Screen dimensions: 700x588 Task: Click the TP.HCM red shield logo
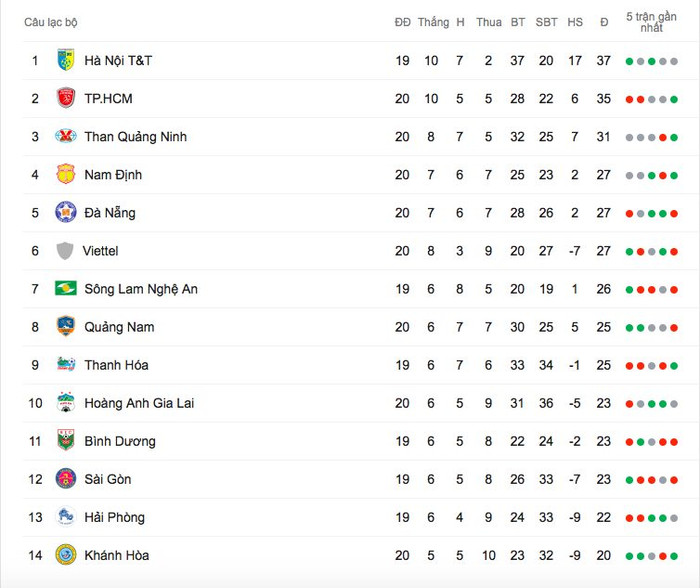[66, 98]
